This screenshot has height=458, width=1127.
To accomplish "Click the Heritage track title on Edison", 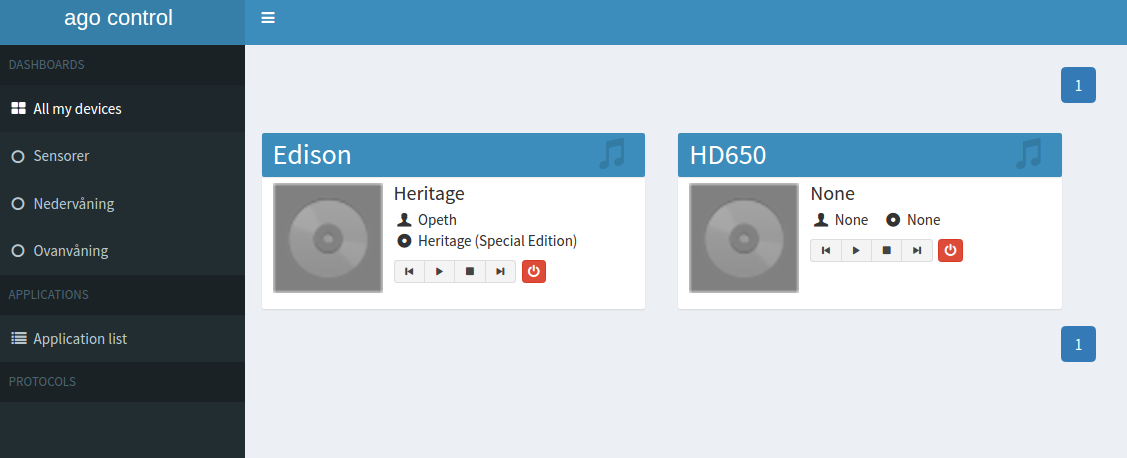I will pos(429,193).
